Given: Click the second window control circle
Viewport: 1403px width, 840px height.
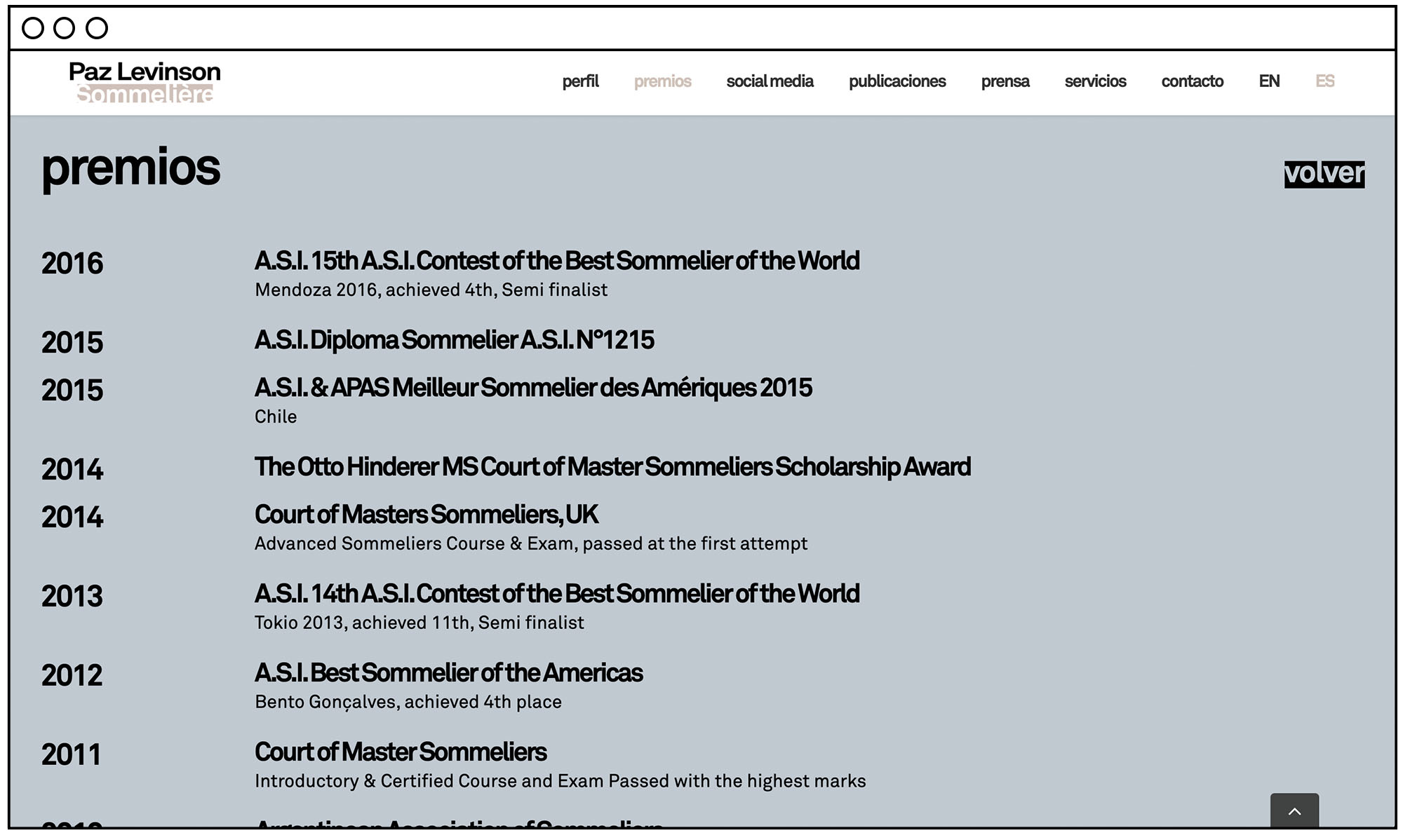Looking at the screenshot, I should pyautogui.click(x=64, y=28).
